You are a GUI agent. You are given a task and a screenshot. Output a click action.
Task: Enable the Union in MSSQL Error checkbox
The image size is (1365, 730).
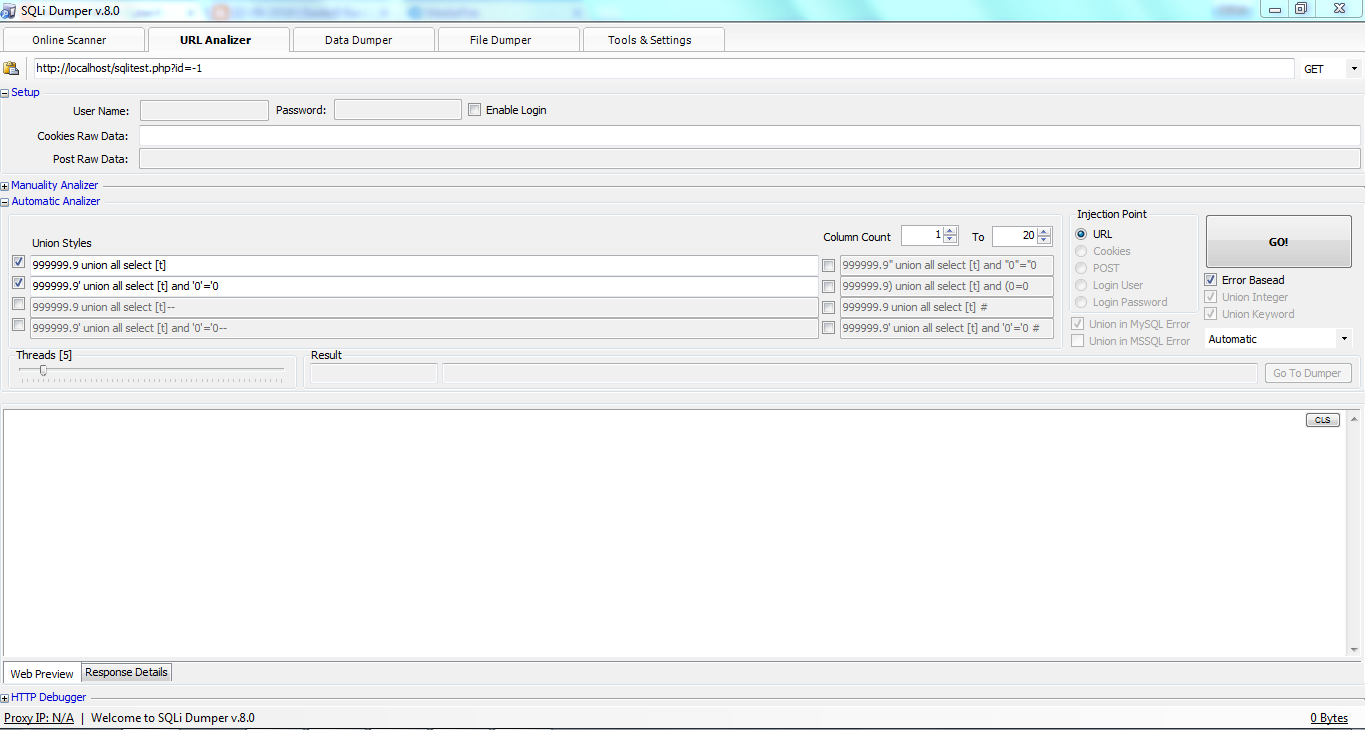1077,340
